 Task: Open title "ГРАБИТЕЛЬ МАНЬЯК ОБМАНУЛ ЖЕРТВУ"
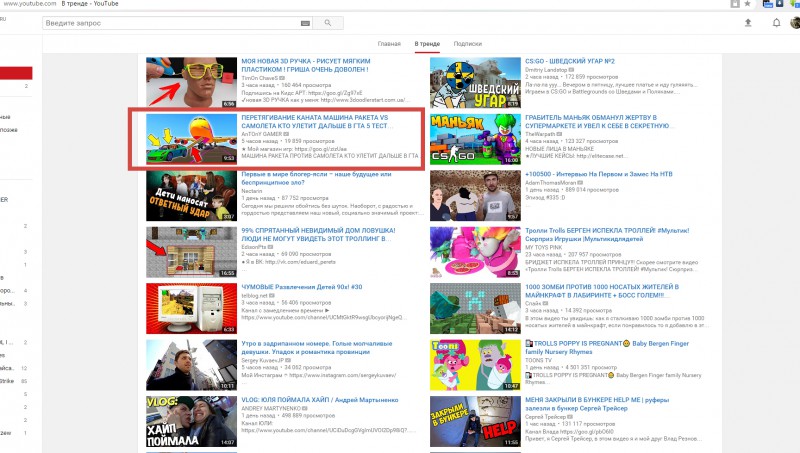[x=597, y=121]
